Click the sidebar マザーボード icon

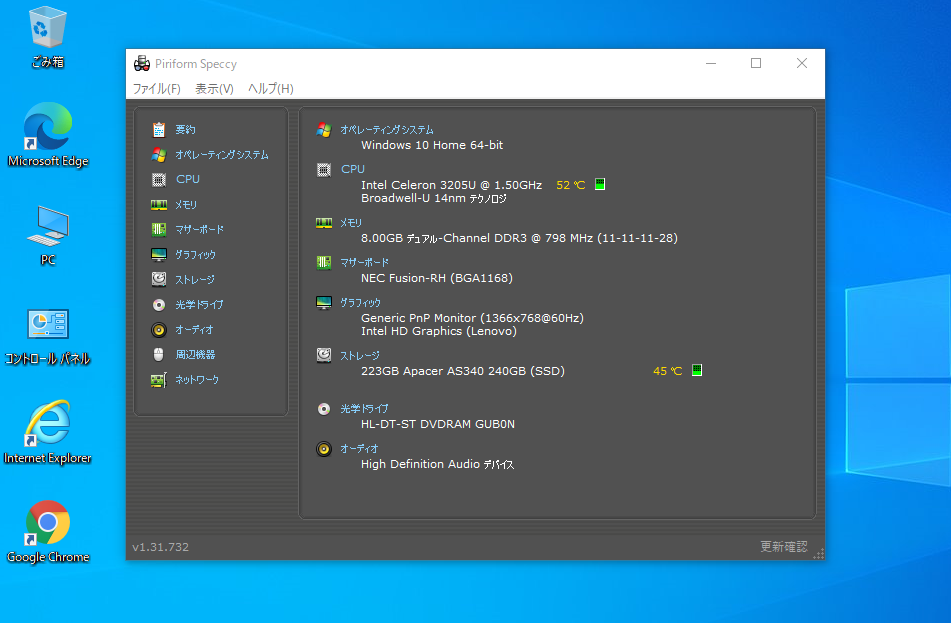tap(159, 229)
